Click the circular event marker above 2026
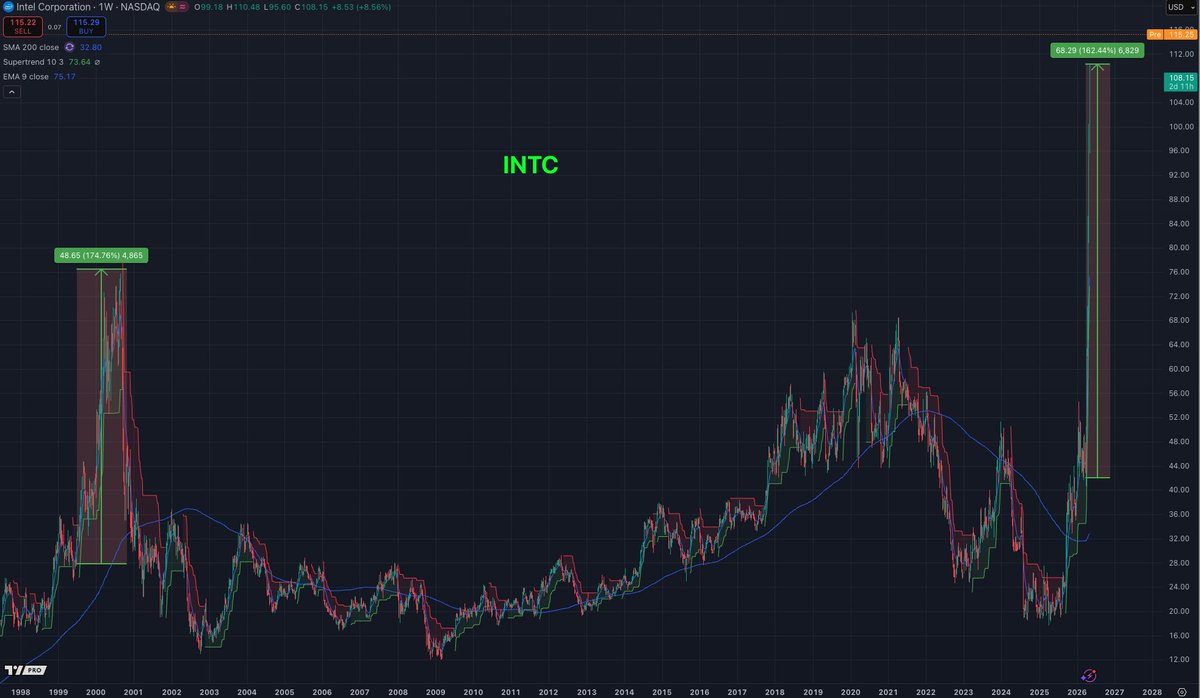This screenshot has width=1200, height=698. pyautogui.click(x=1090, y=675)
